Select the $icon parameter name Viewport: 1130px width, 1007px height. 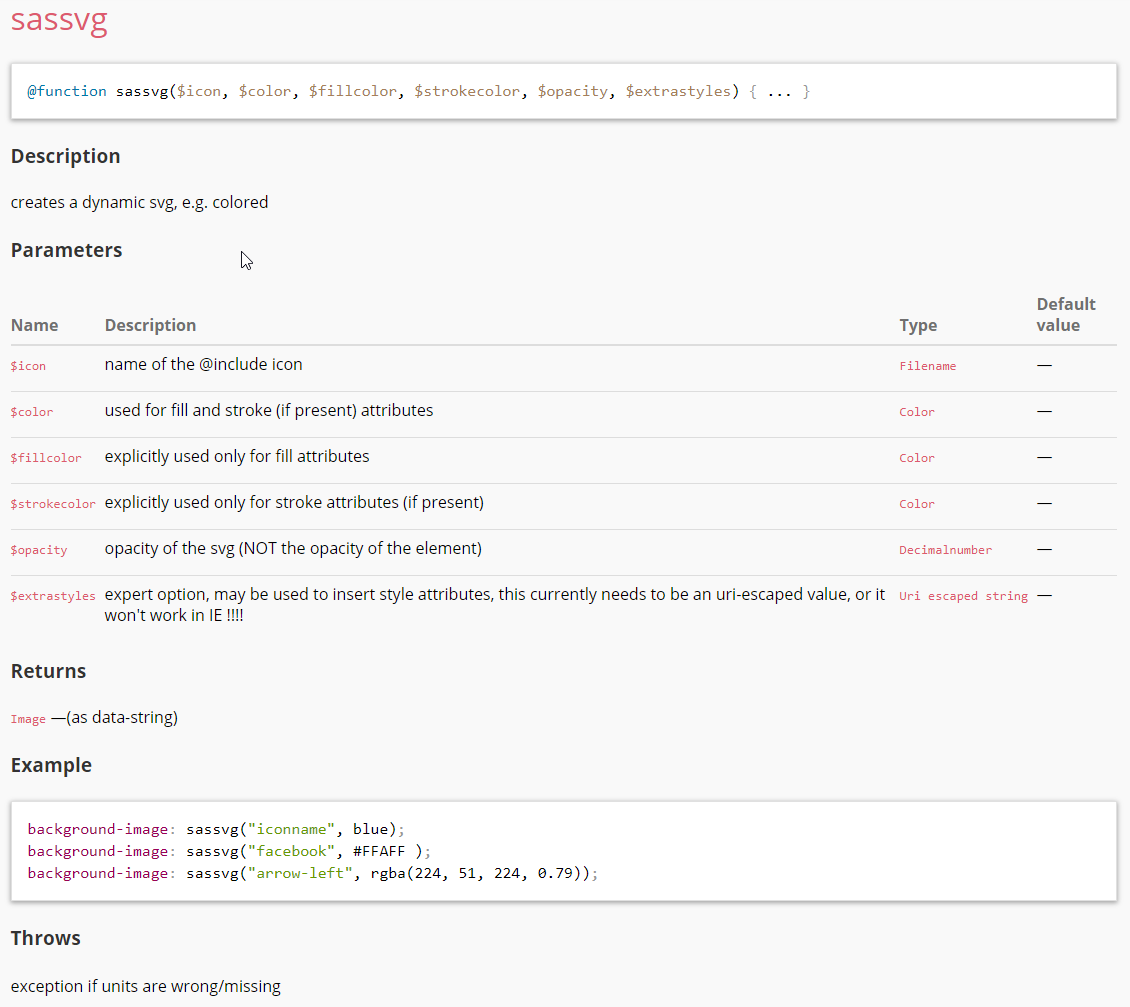[x=28, y=366]
